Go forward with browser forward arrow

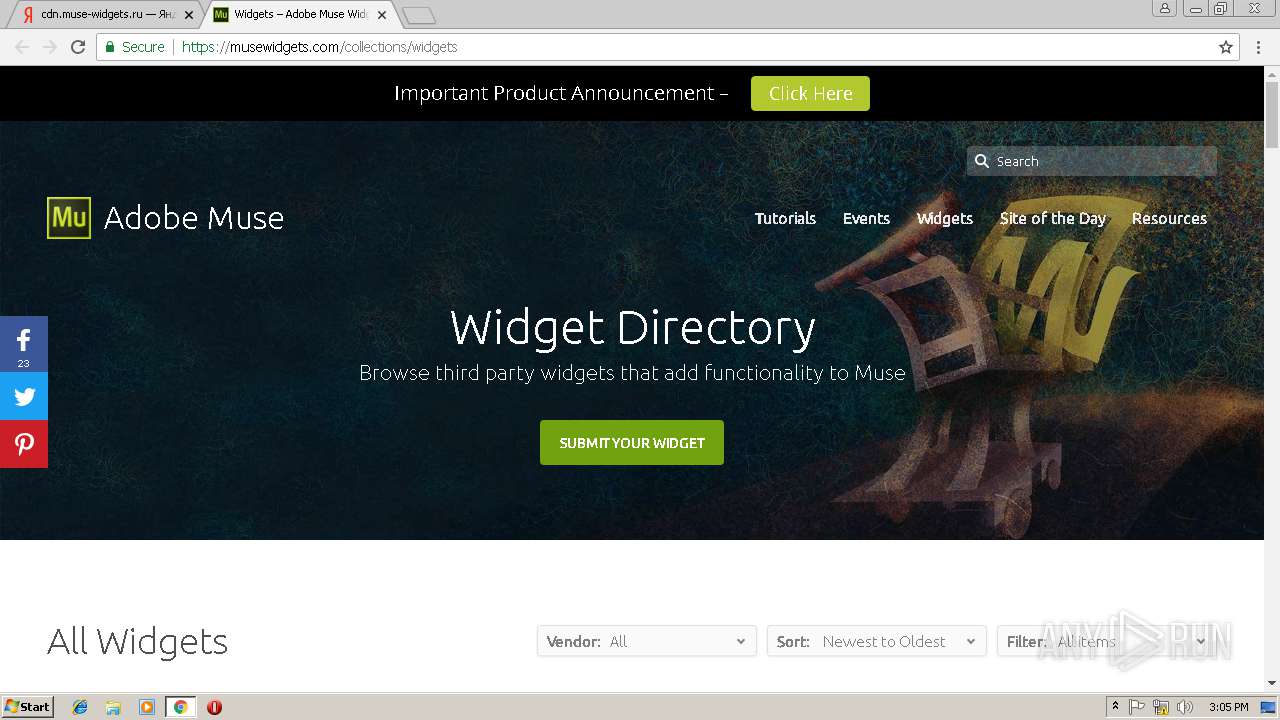click(x=50, y=47)
